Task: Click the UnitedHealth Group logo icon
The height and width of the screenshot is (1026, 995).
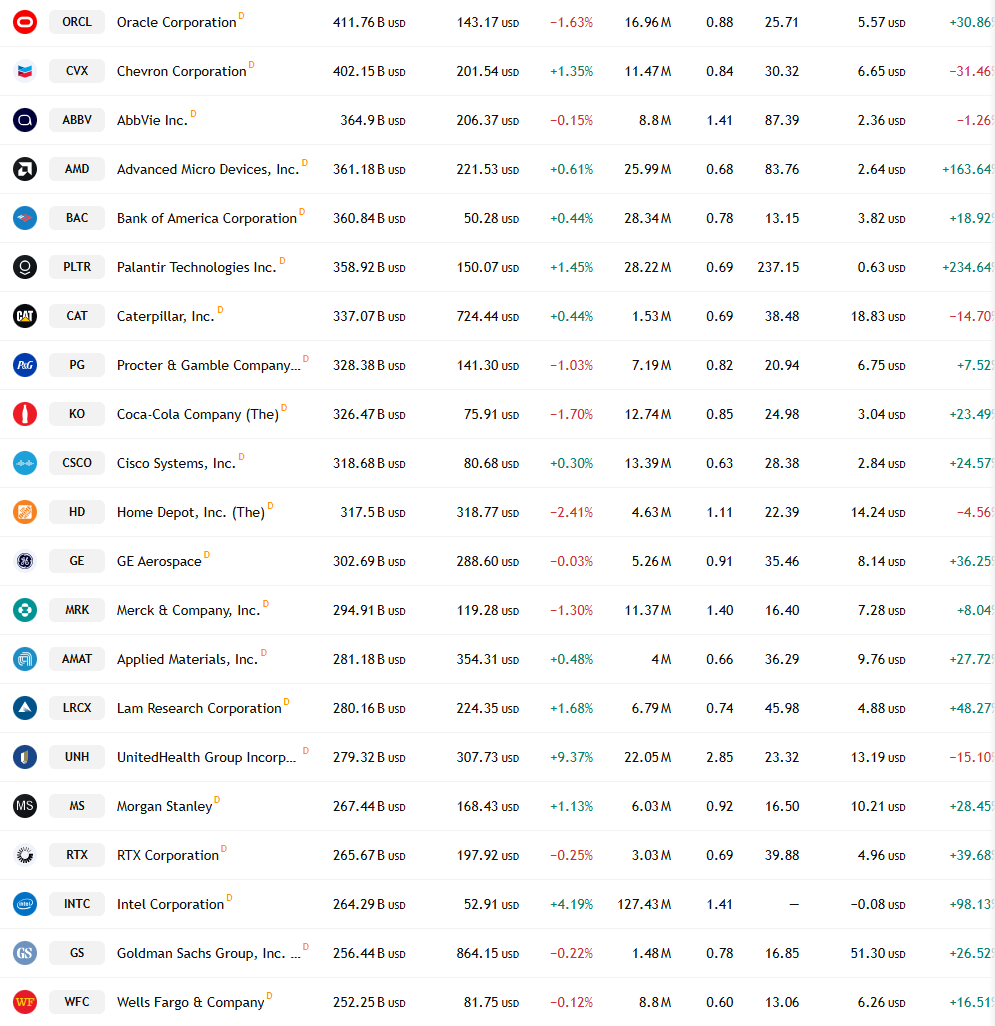Action: coord(25,757)
